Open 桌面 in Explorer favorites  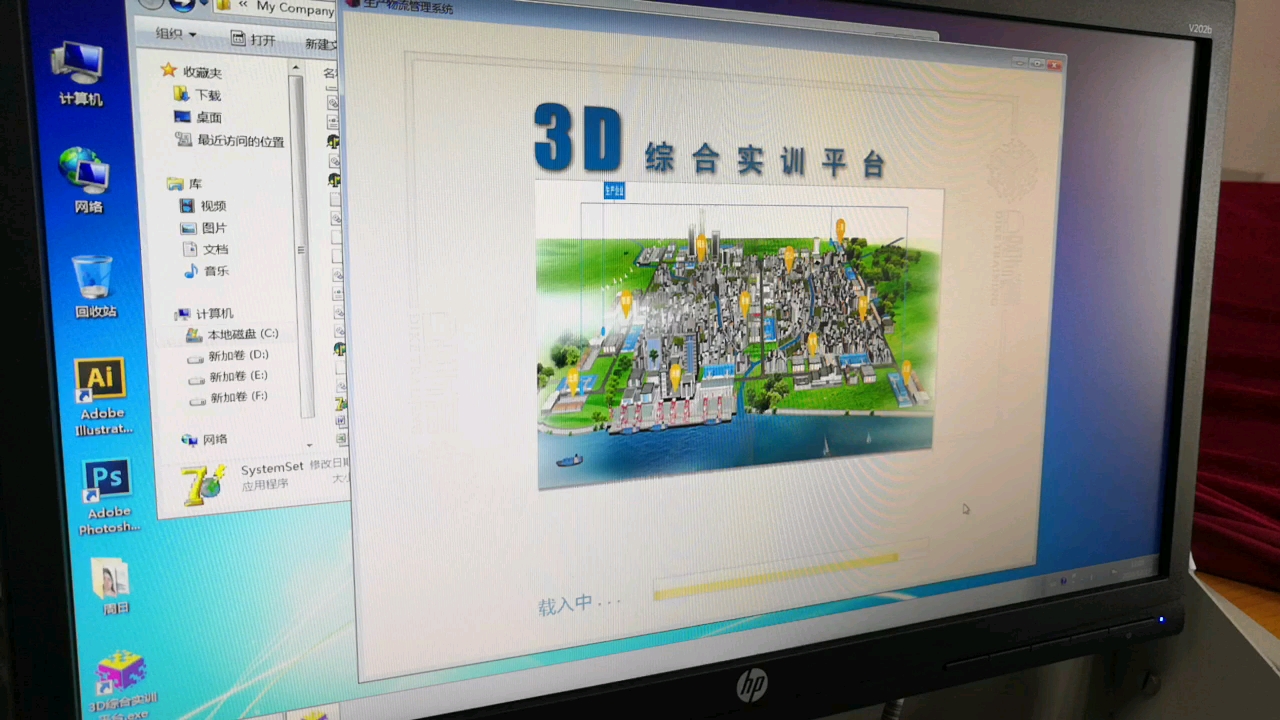(x=198, y=117)
